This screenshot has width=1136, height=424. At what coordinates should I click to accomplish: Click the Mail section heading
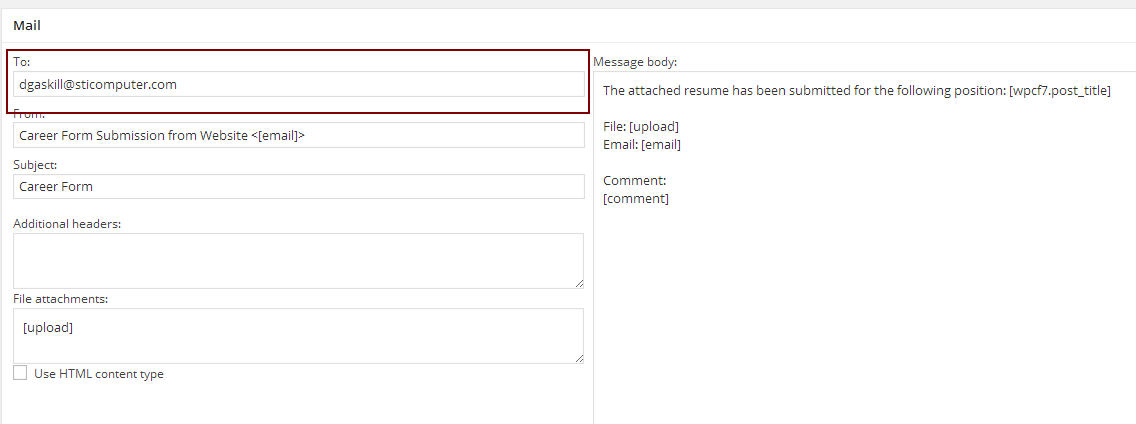tap(27, 25)
